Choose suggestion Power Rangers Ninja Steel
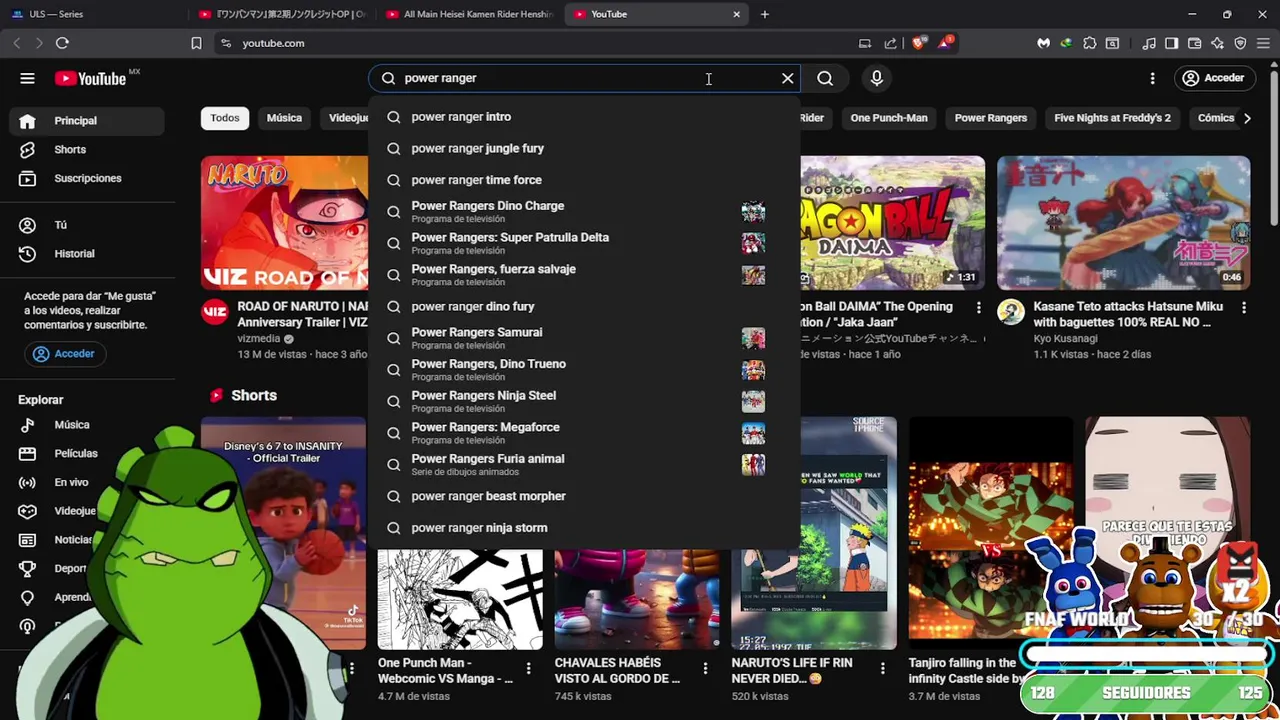Viewport: 1280px width, 720px height. [x=585, y=401]
